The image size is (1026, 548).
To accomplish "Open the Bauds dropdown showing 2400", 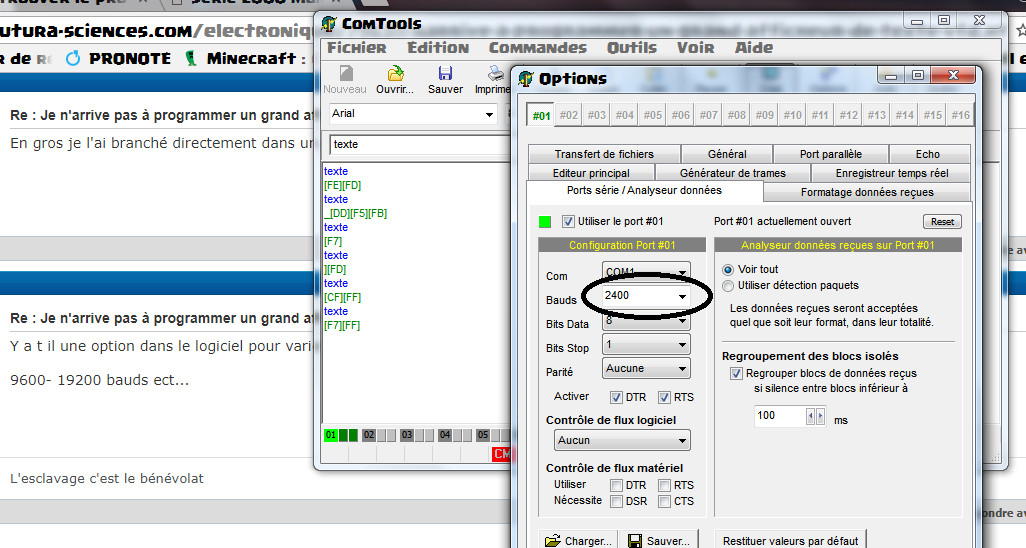I will pos(646,296).
